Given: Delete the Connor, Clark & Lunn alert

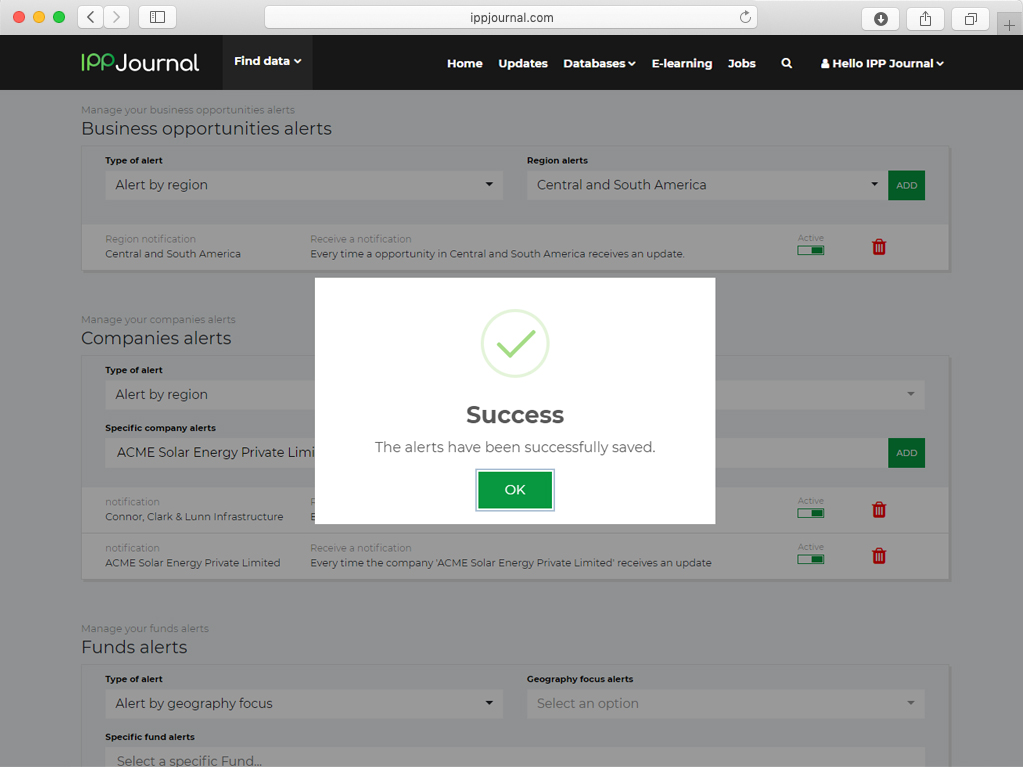Looking at the screenshot, I should click(x=879, y=510).
